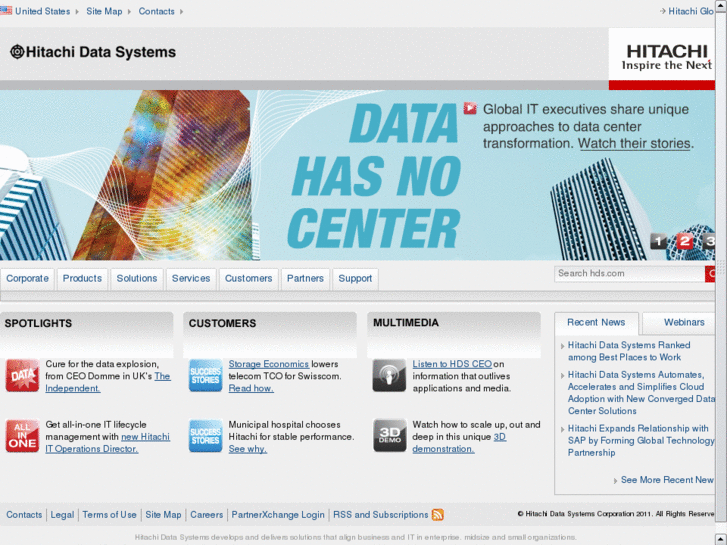Select the Recent News tab
Image resolution: width=727 pixels, height=545 pixels.
(596, 322)
